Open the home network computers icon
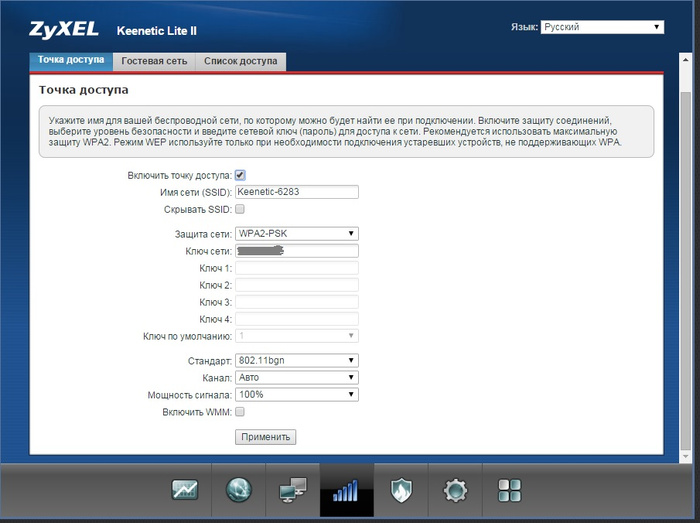Viewport: 700px width, 523px height. [293, 490]
